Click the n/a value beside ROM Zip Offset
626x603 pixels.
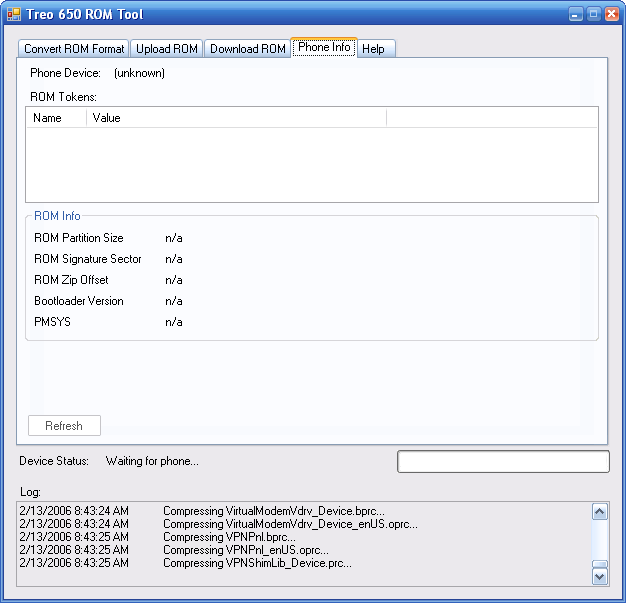(x=174, y=280)
